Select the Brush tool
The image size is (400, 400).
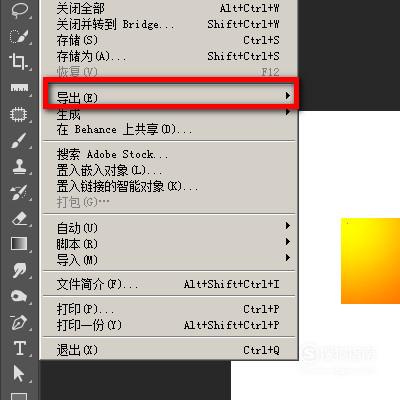pyautogui.click(x=19, y=140)
